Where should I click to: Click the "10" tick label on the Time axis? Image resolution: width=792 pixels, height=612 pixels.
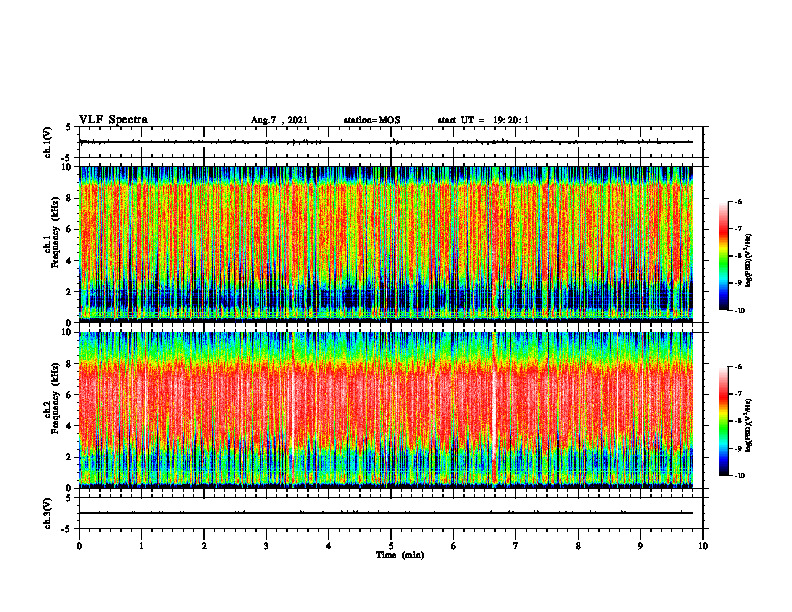click(703, 546)
